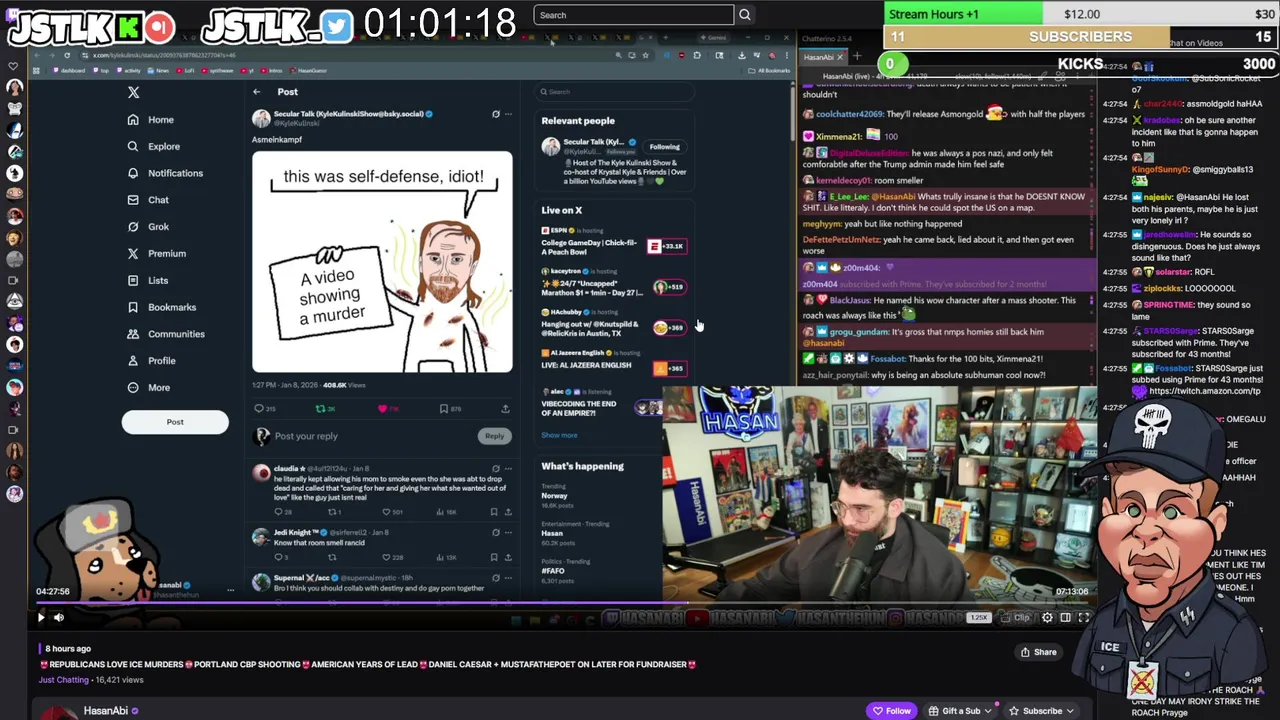Open the Just Chatting category link
This screenshot has width=1280, height=720.
(x=64, y=680)
